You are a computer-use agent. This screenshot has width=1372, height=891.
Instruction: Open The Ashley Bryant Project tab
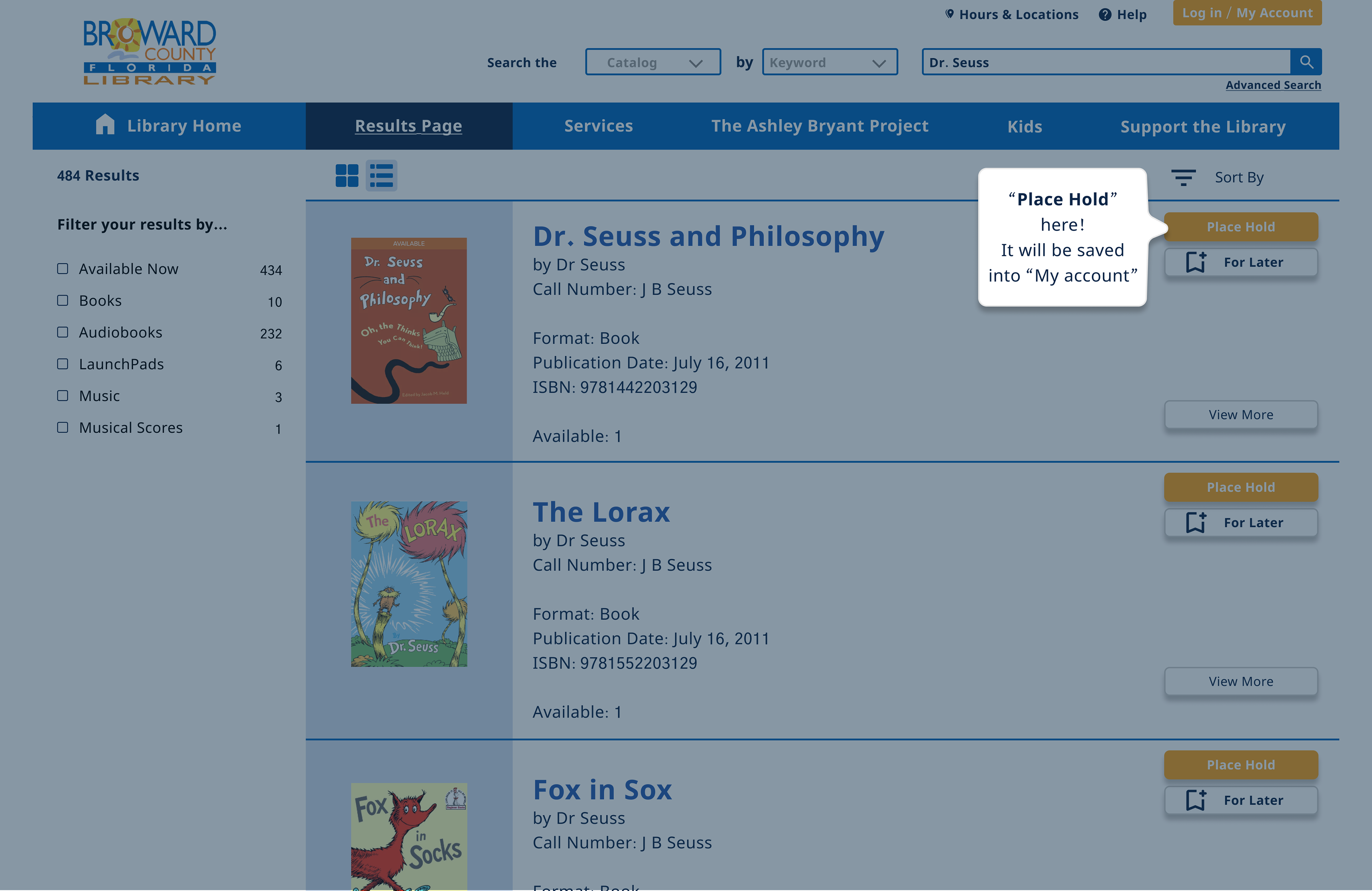click(820, 126)
